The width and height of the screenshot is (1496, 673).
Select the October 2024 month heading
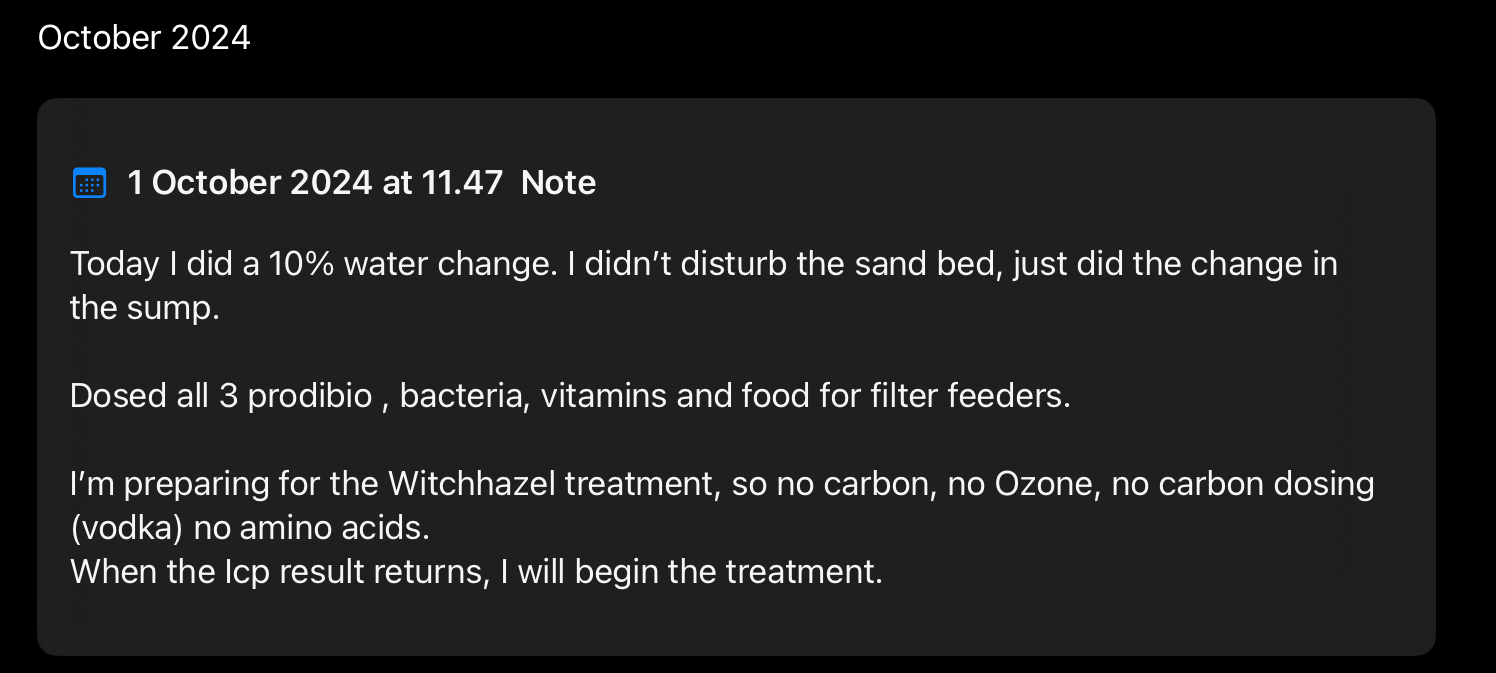point(144,38)
